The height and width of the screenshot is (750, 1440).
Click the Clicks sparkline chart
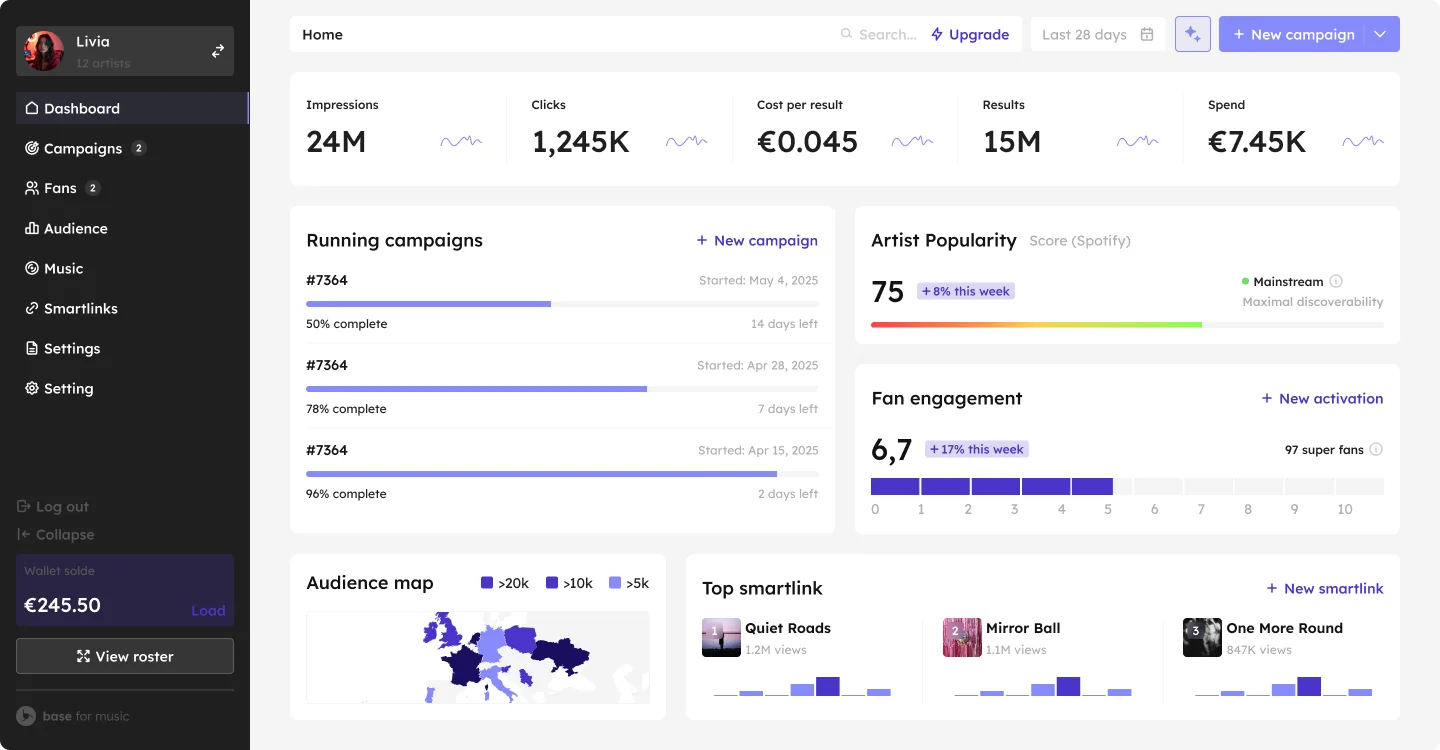(x=687, y=142)
